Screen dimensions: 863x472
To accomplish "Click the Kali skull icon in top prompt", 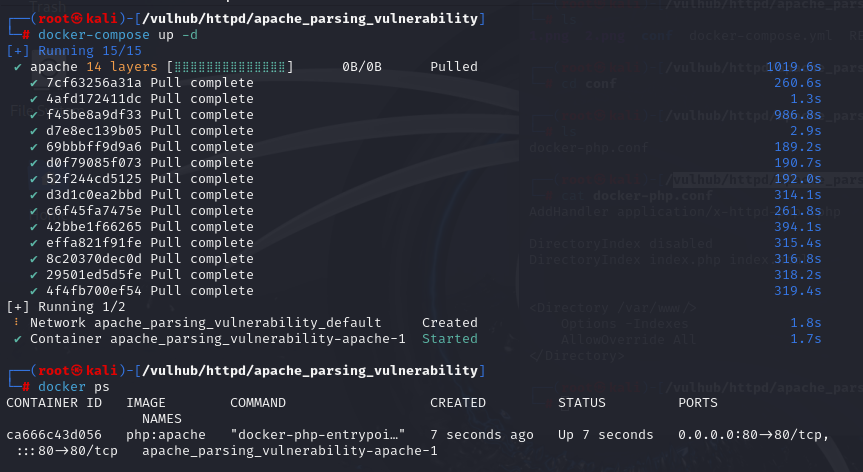I will (77, 19).
